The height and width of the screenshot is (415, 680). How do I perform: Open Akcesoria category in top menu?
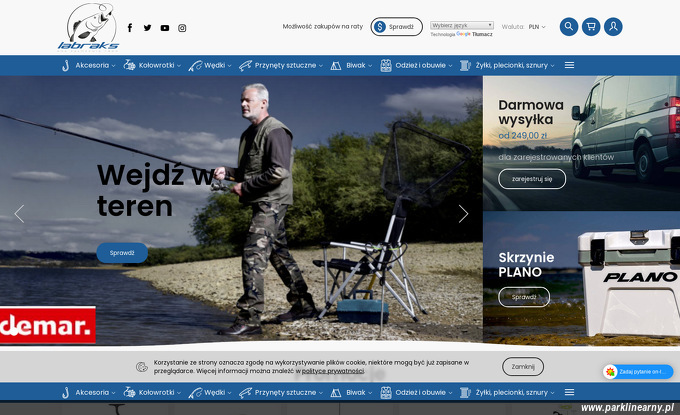click(92, 65)
